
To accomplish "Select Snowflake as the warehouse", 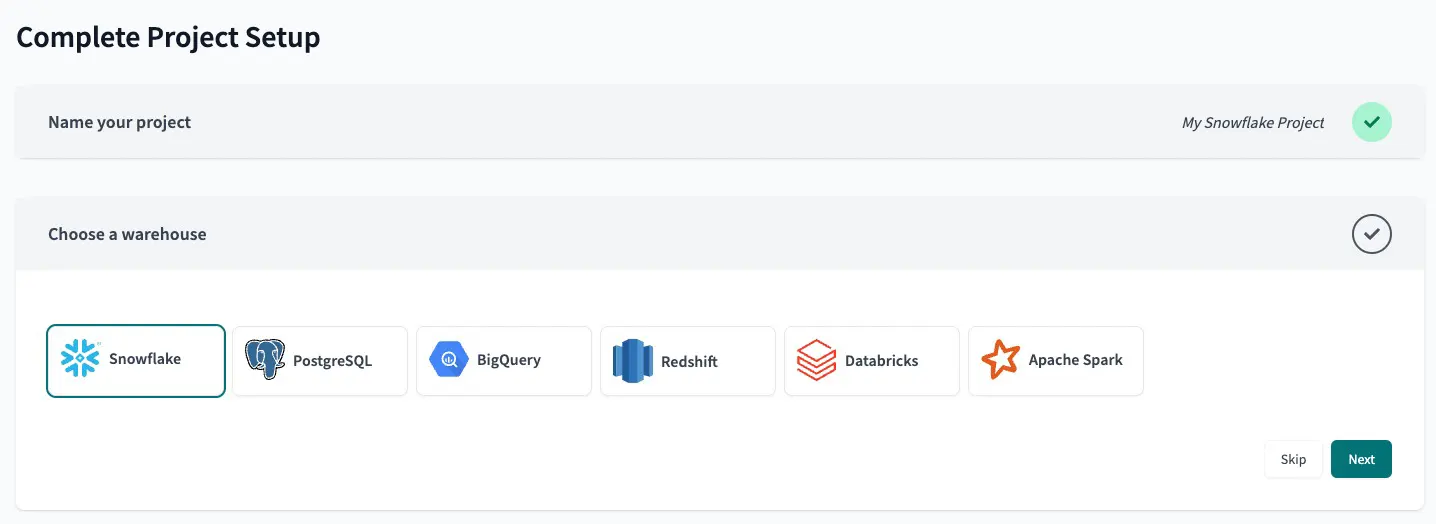I will (136, 361).
